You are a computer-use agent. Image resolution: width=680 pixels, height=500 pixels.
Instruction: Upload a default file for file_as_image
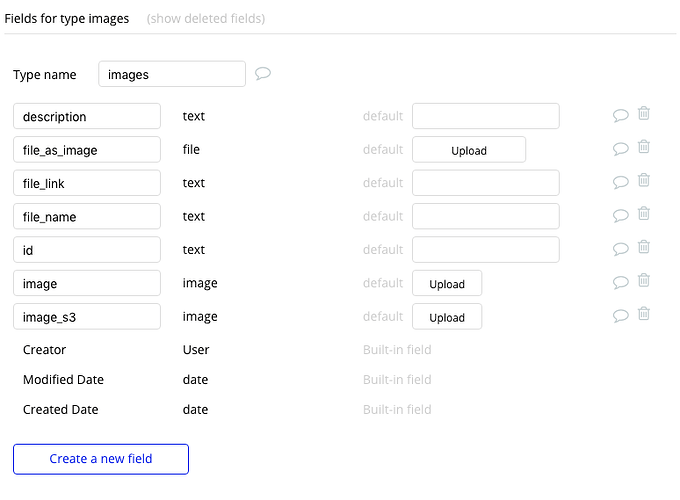tap(469, 150)
